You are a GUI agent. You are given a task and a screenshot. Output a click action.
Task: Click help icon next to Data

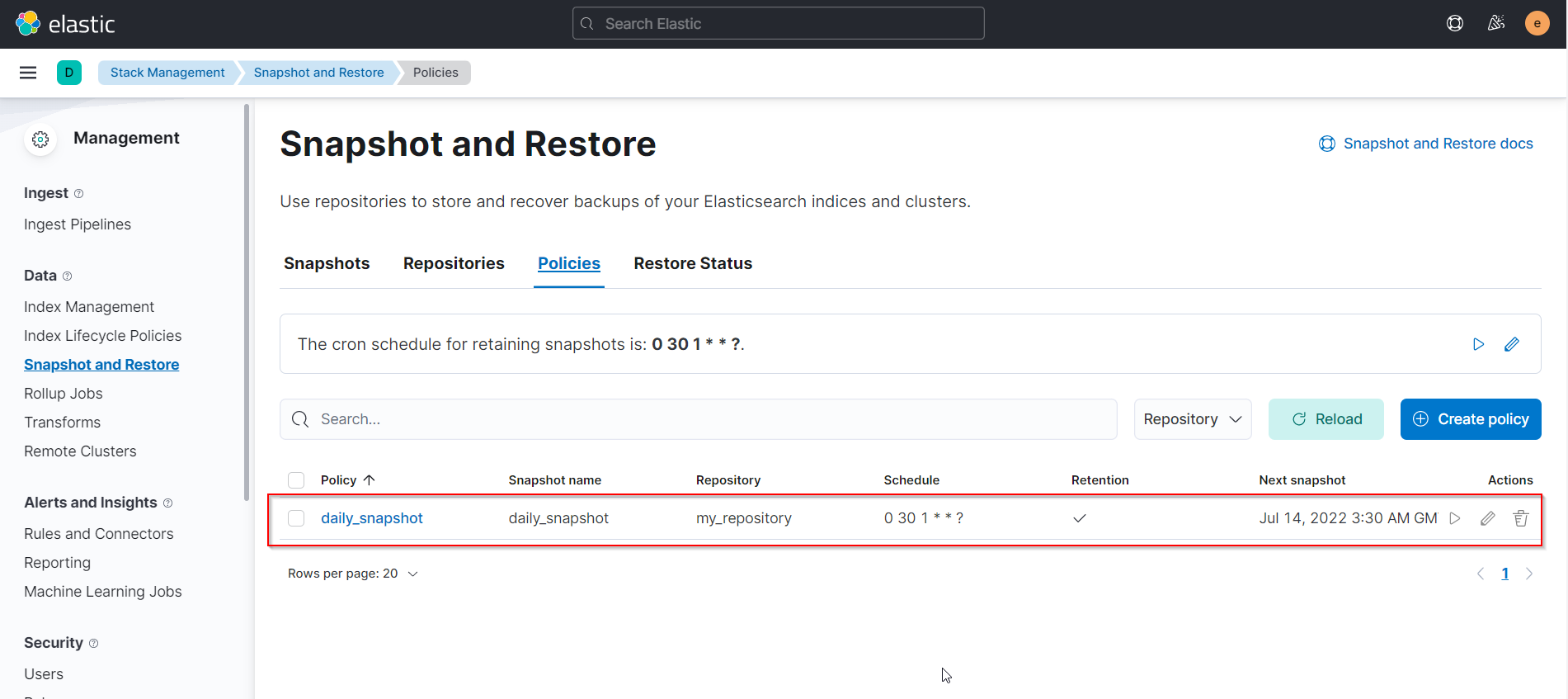click(x=68, y=276)
